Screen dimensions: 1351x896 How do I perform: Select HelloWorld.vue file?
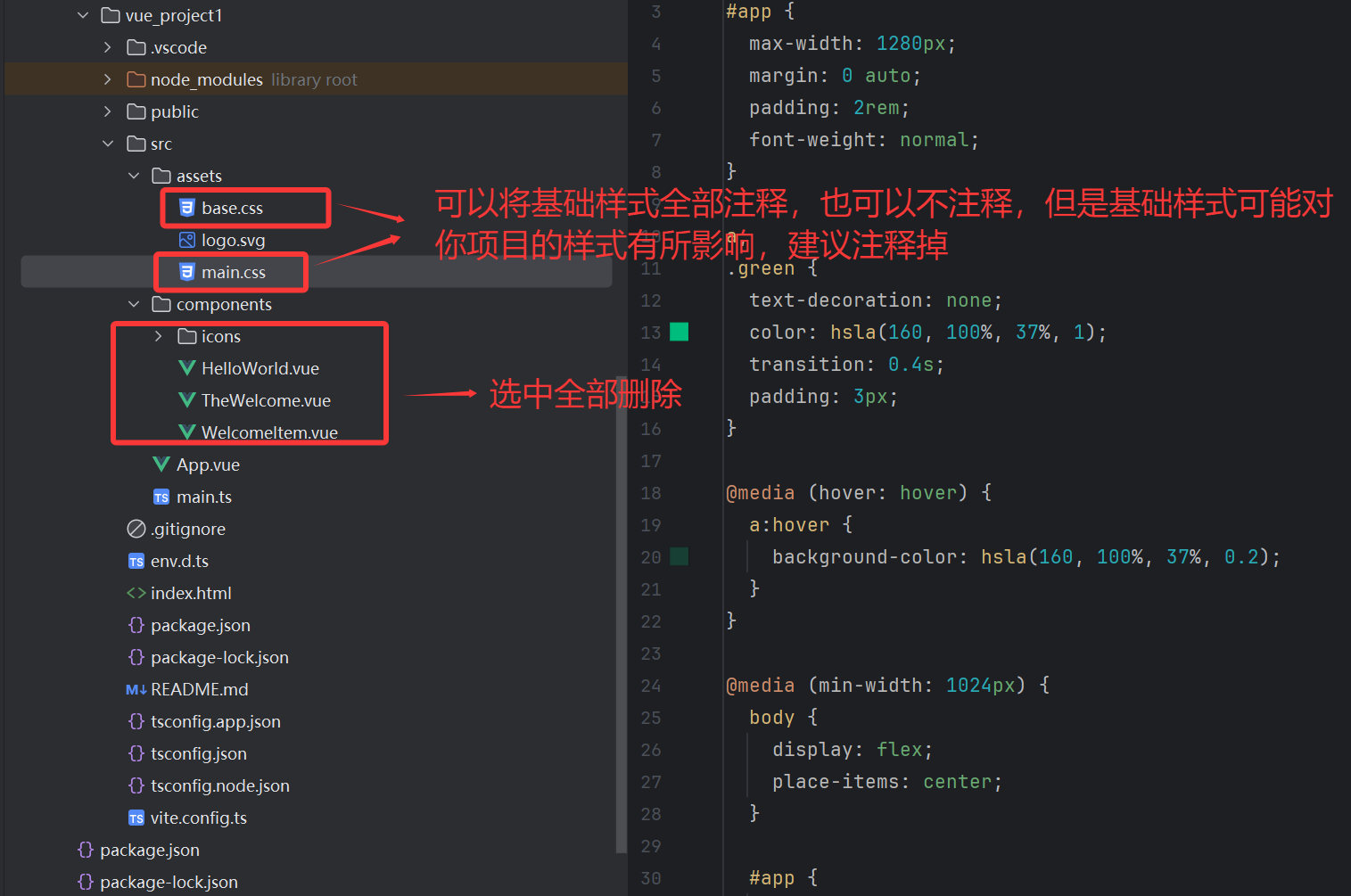[260, 368]
